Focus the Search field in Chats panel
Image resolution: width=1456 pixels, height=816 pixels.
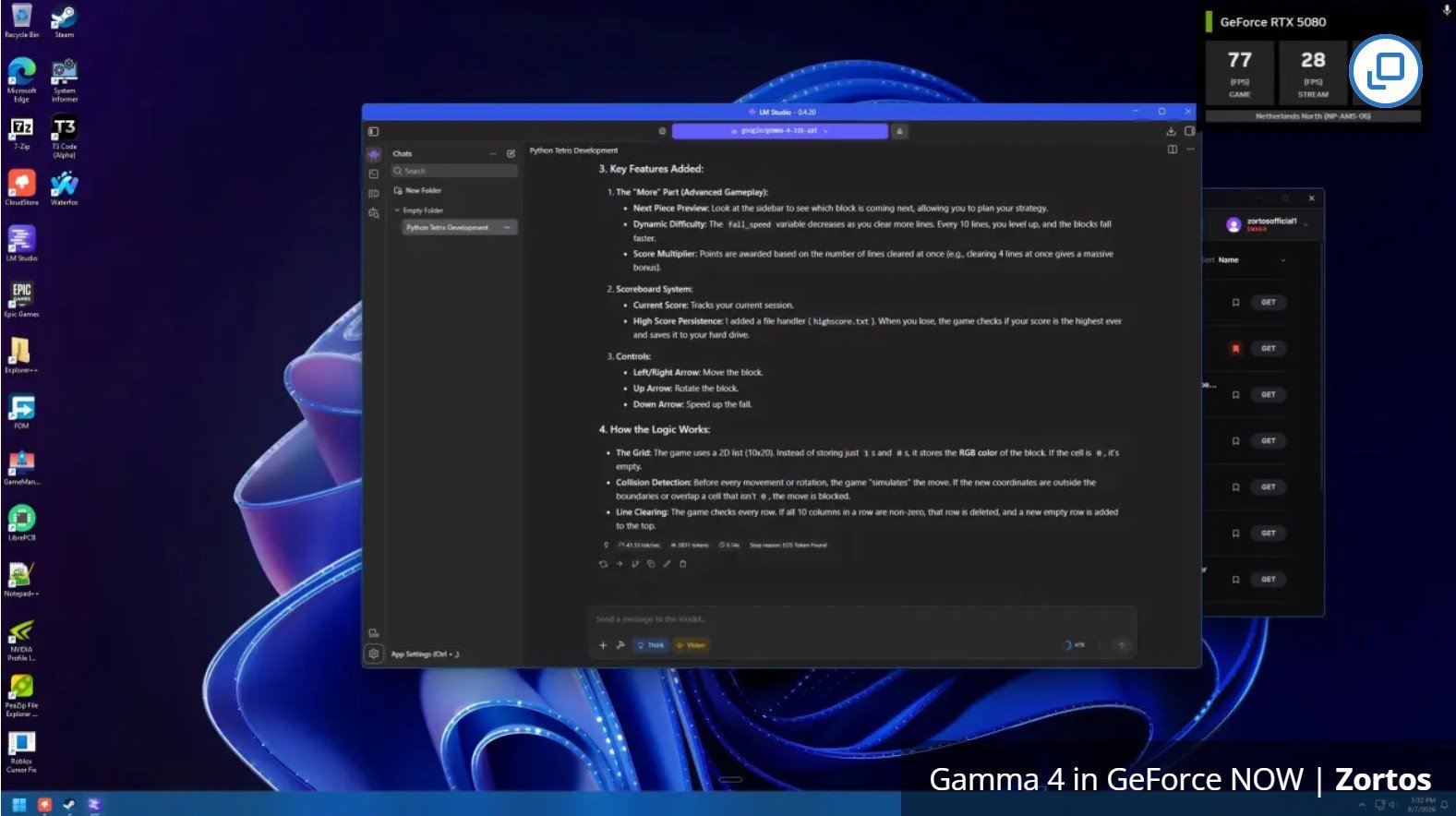click(453, 171)
